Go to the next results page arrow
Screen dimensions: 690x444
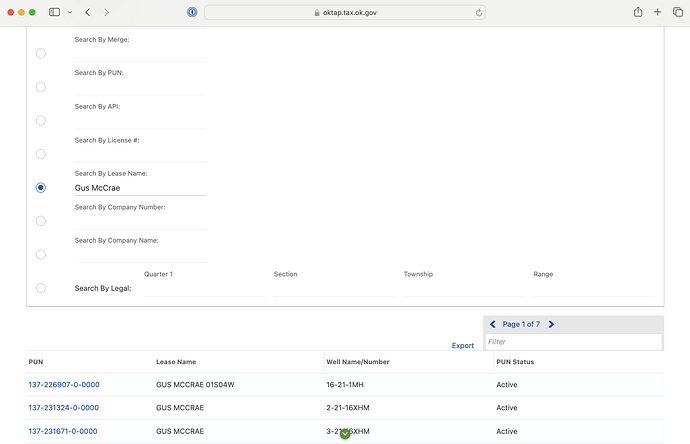[x=551, y=324]
